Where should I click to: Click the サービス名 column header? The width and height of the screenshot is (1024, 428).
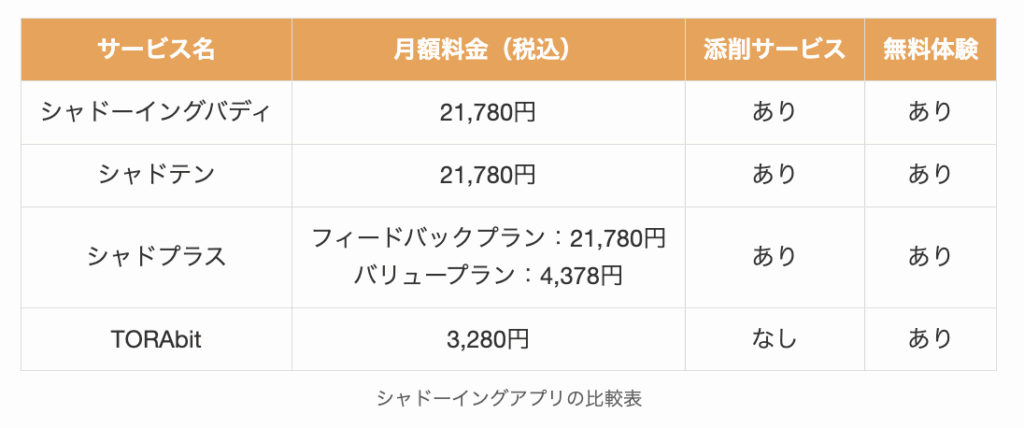[x=156, y=49]
